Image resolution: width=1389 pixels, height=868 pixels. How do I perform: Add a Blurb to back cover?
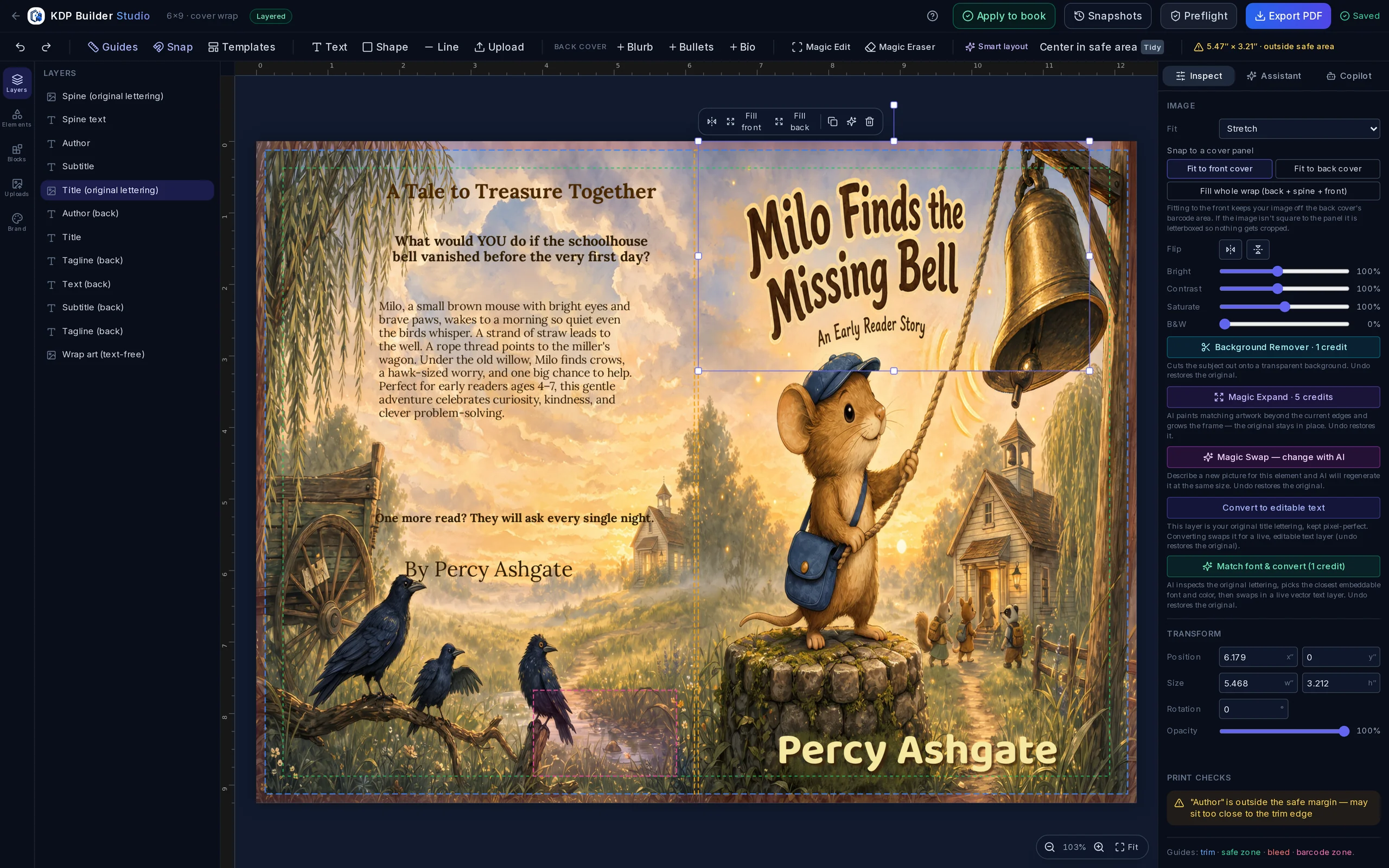[634, 47]
